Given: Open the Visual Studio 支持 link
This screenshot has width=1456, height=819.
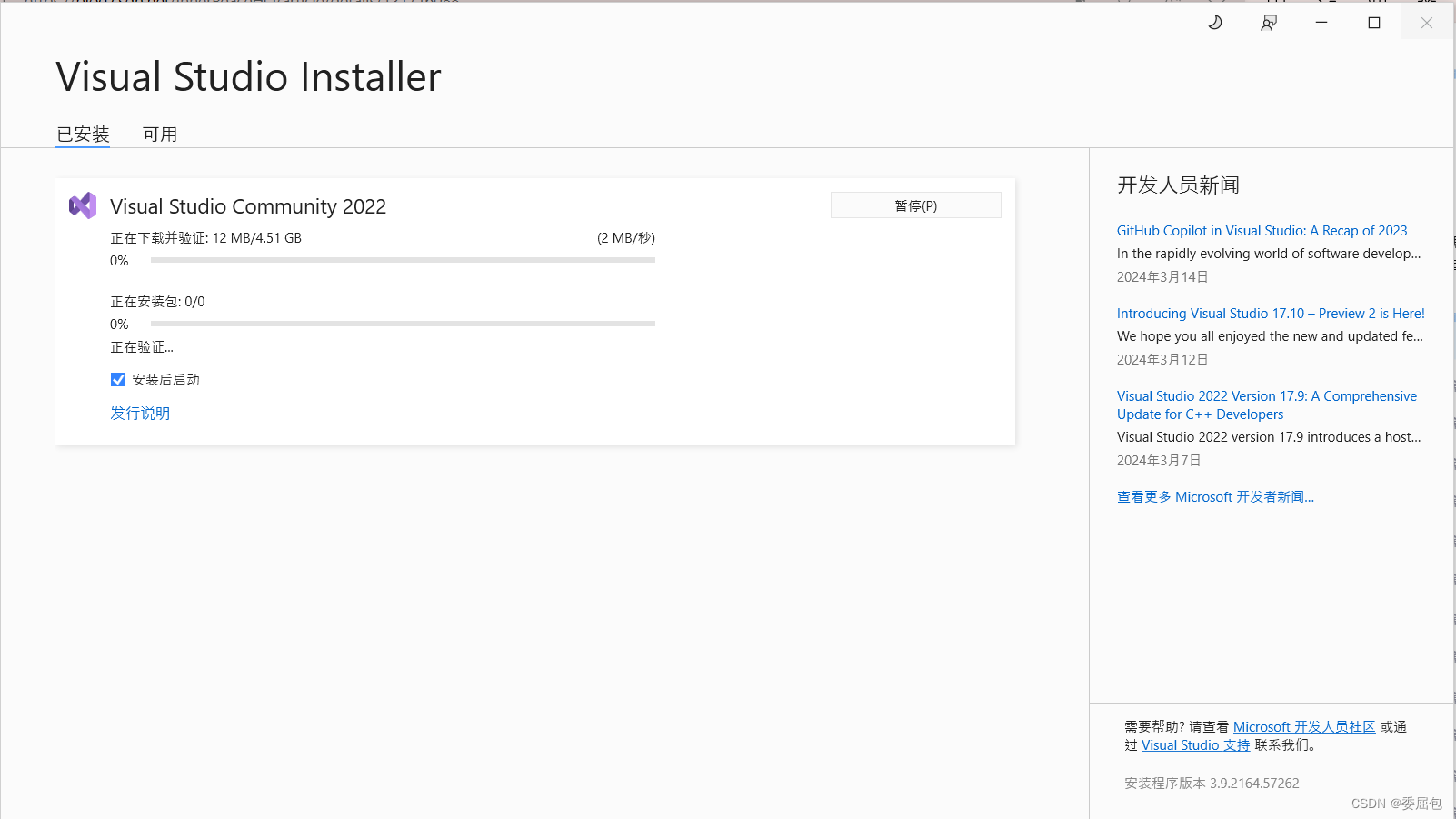Looking at the screenshot, I should click(x=1194, y=744).
